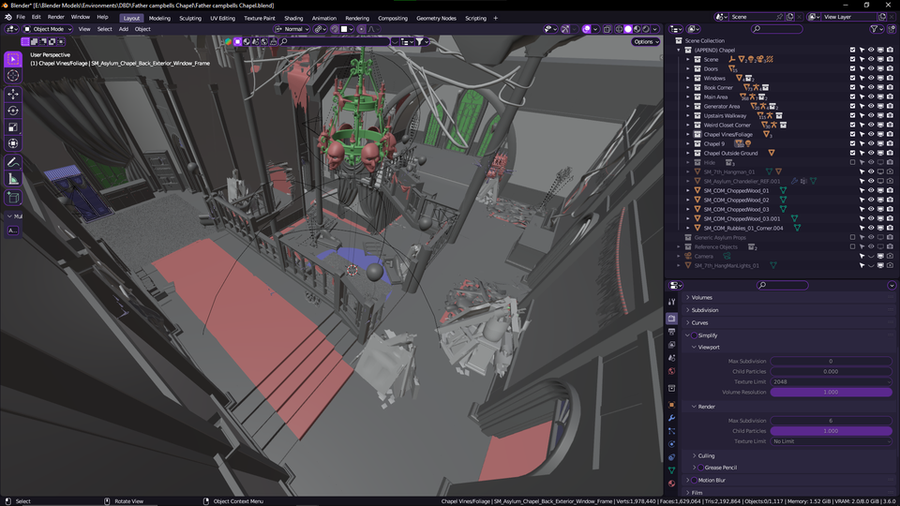Select the Move tool
This screenshot has width=900, height=506.
(13, 94)
